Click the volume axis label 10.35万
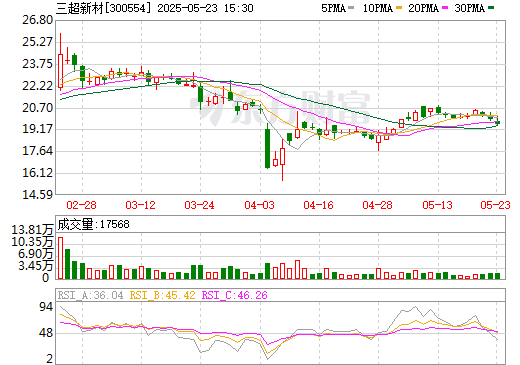This screenshot has width=520, height=365. pyautogui.click(x=32, y=242)
